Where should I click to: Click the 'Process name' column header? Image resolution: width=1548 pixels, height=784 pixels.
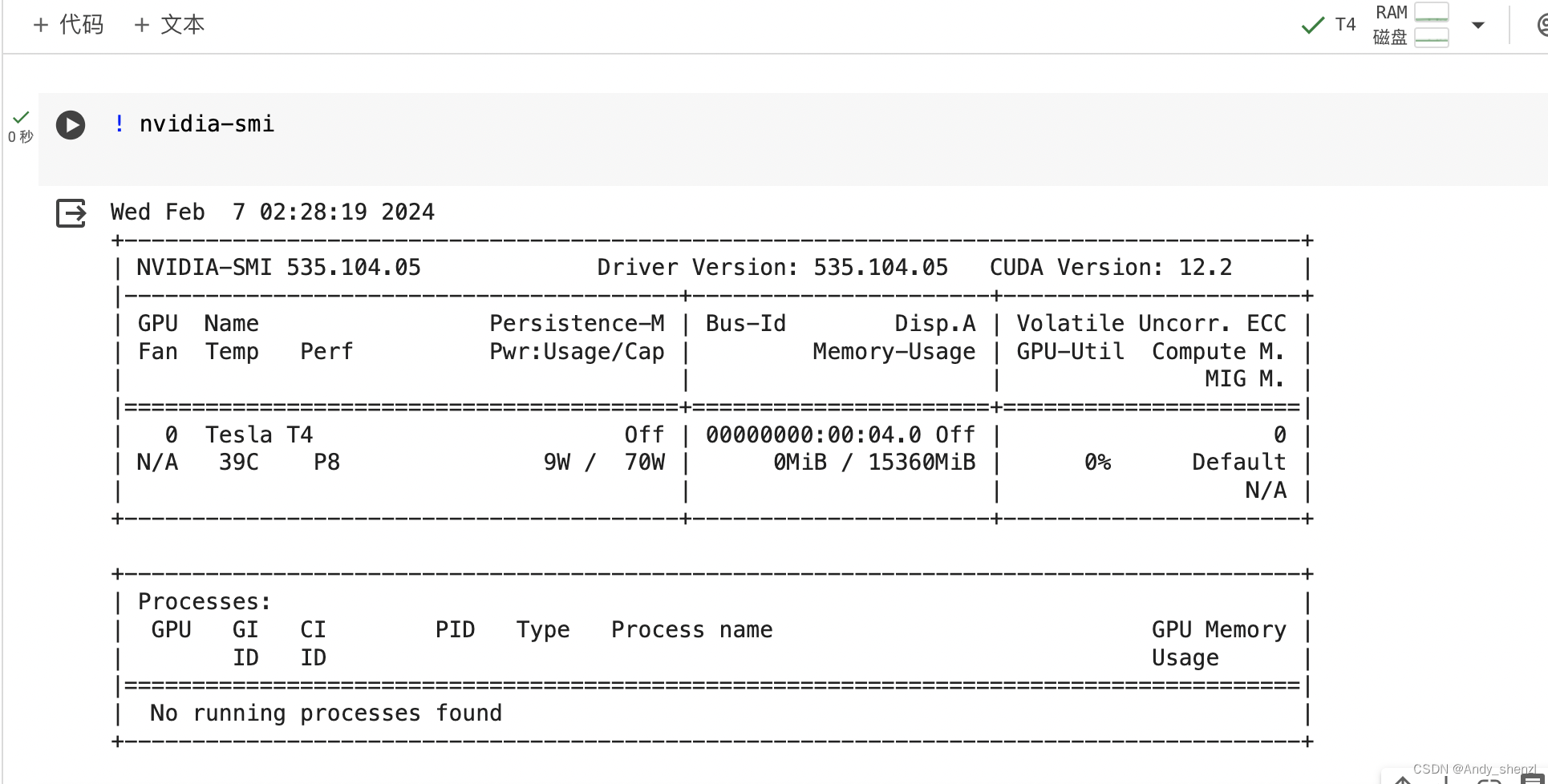(691, 629)
